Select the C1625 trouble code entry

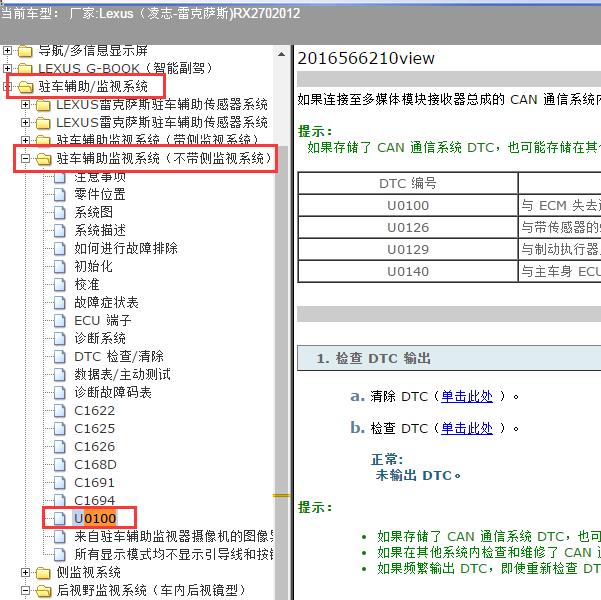pos(94,429)
